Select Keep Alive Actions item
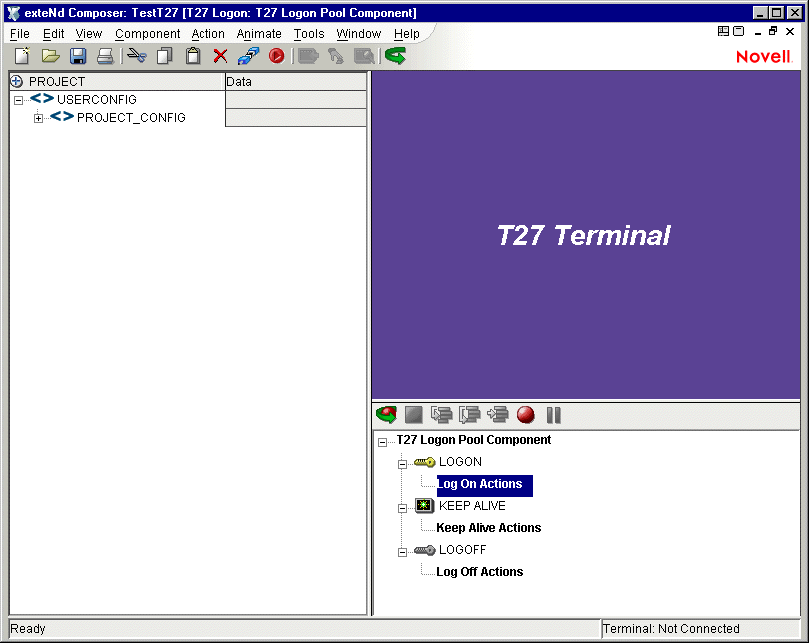809x643 pixels. (x=489, y=528)
